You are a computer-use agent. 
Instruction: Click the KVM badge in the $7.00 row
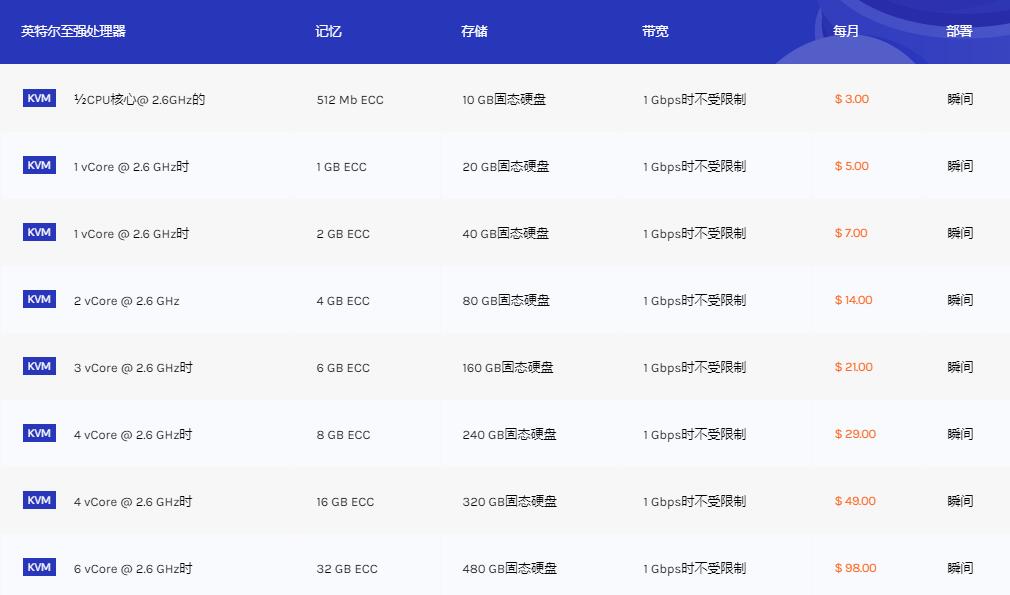click(39, 232)
